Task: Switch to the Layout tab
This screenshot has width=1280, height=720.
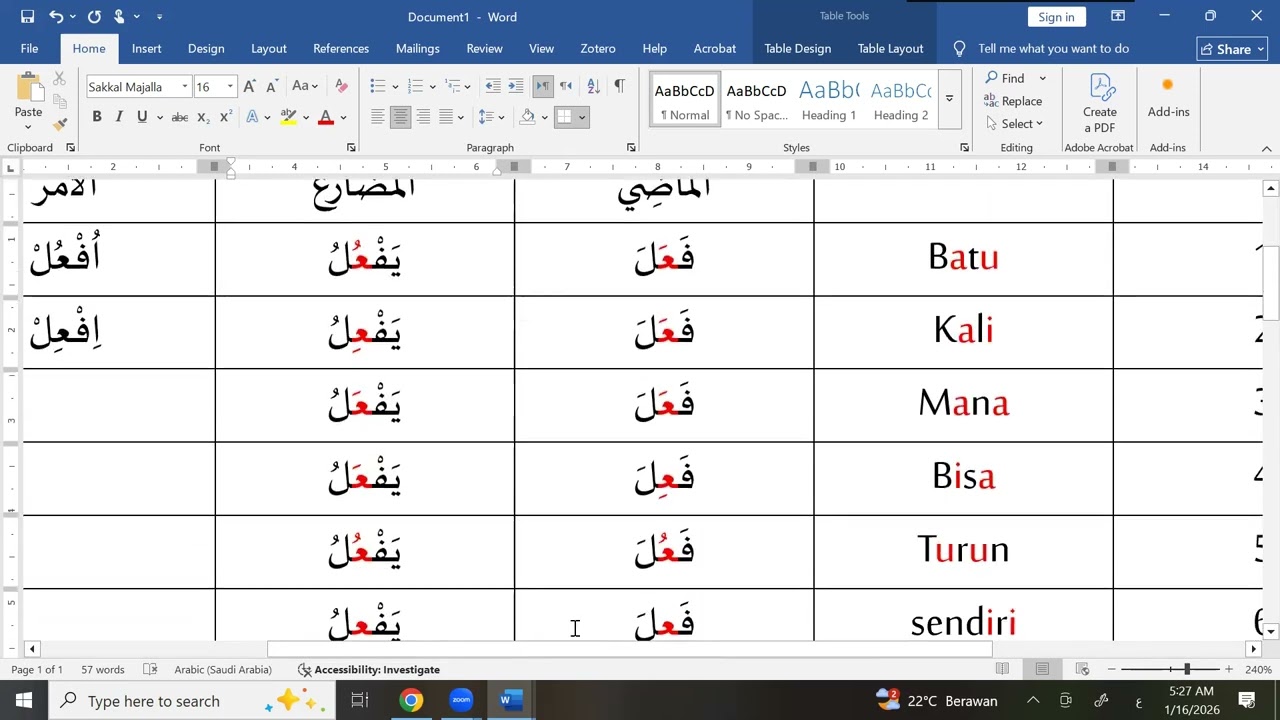Action: [268, 48]
